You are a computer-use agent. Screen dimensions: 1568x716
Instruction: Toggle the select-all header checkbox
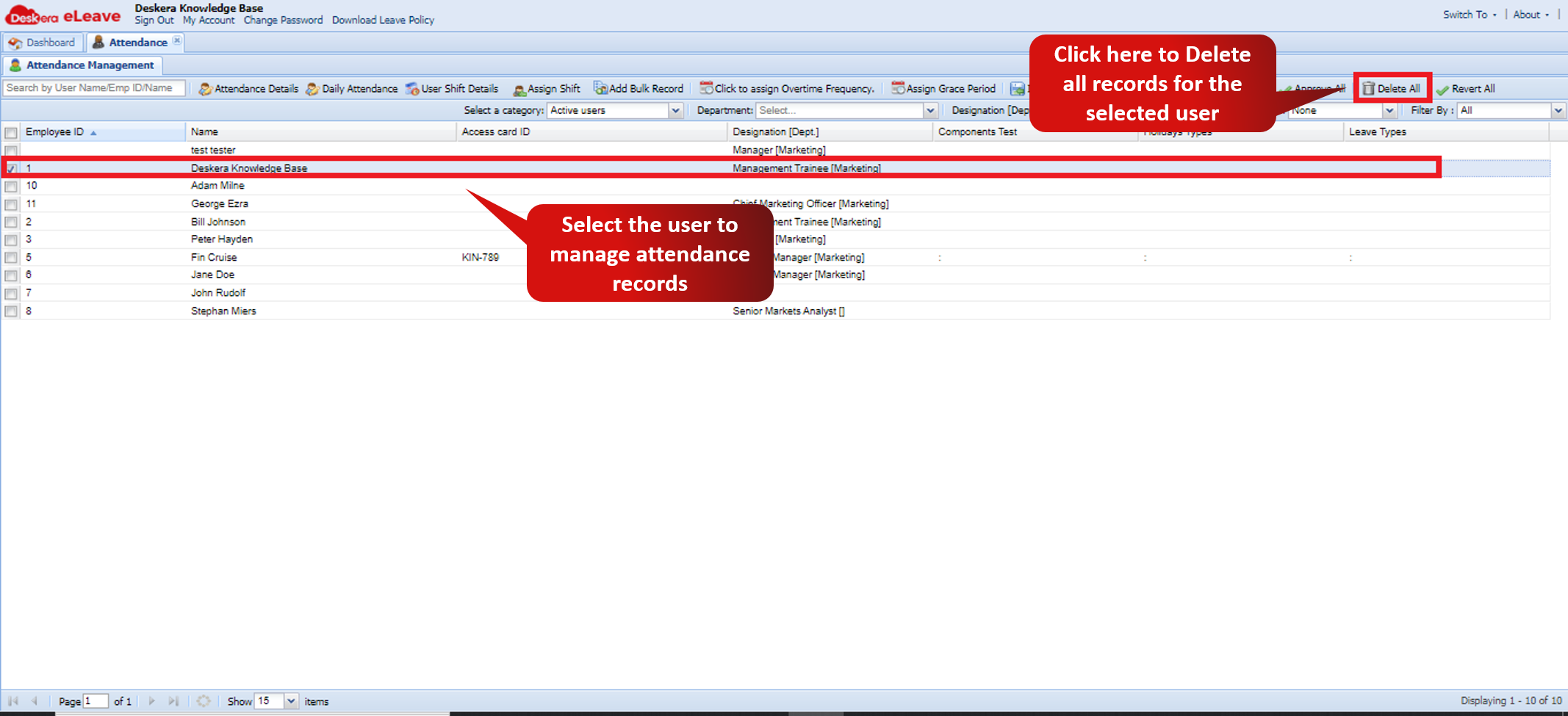tap(11, 132)
